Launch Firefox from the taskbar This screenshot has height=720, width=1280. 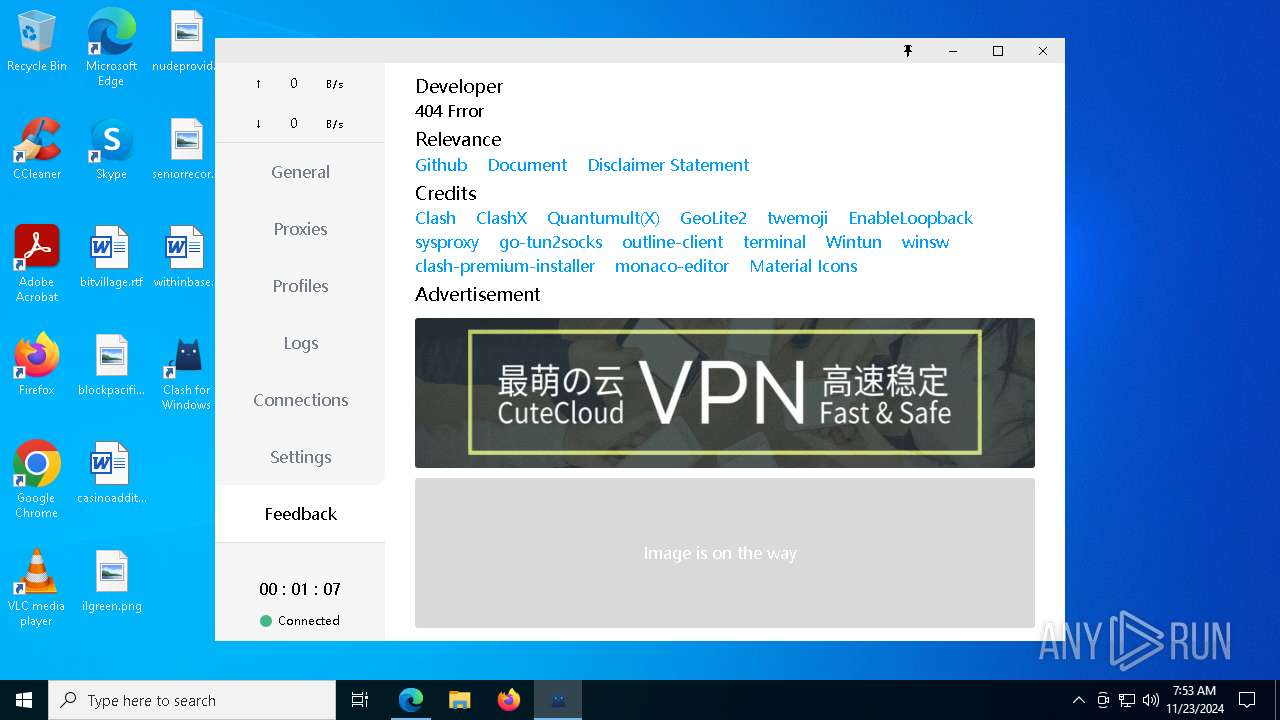coord(509,700)
